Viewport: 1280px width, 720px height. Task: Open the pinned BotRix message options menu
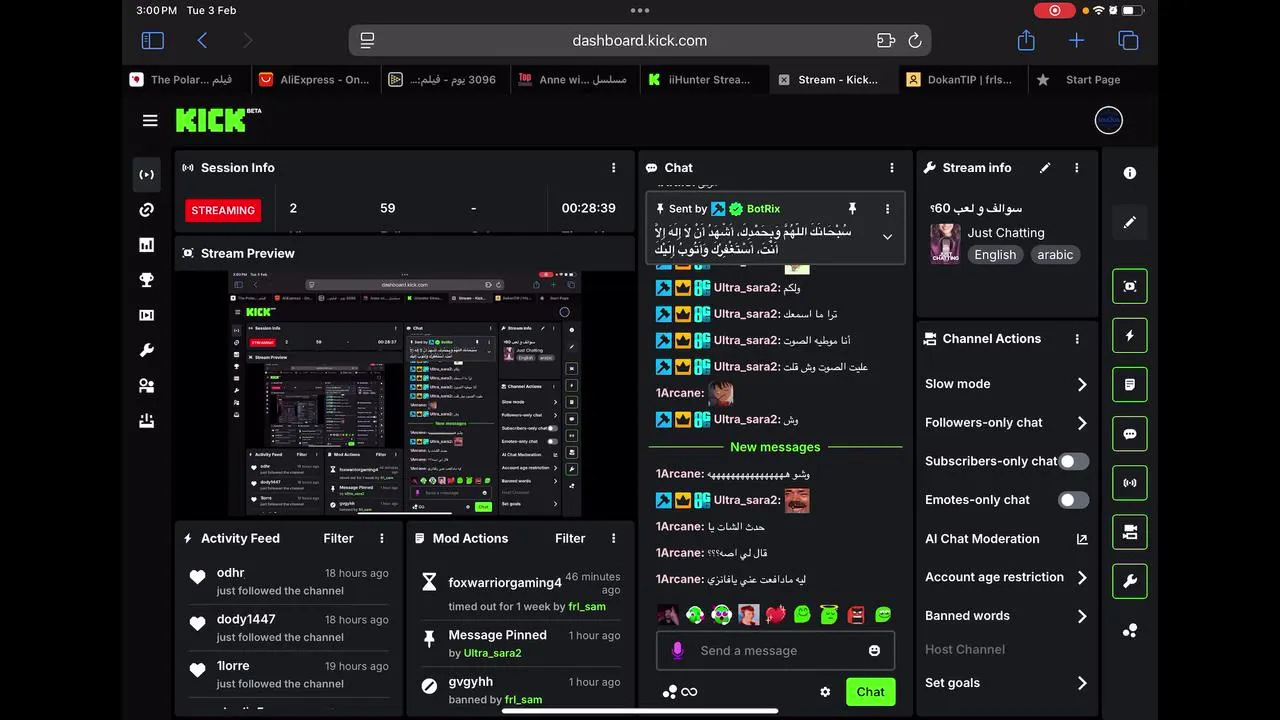coord(887,209)
